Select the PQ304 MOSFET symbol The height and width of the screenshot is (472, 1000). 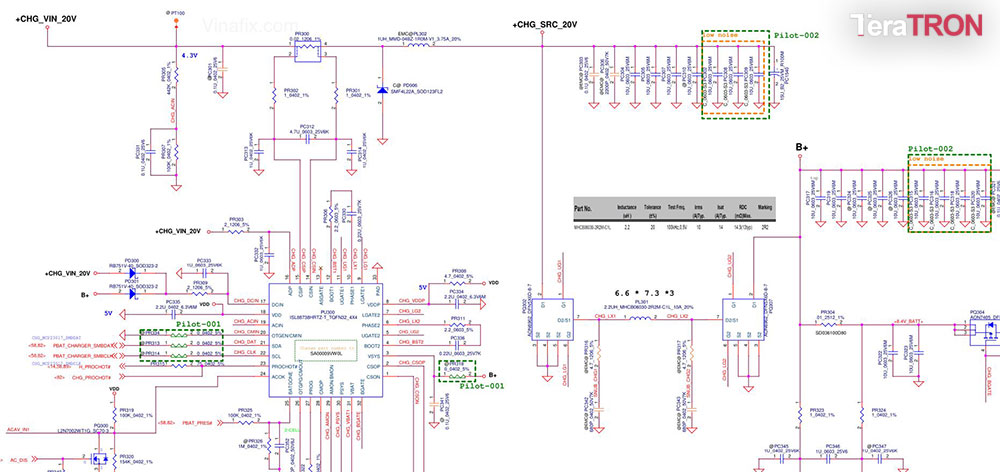[x=985, y=332]
